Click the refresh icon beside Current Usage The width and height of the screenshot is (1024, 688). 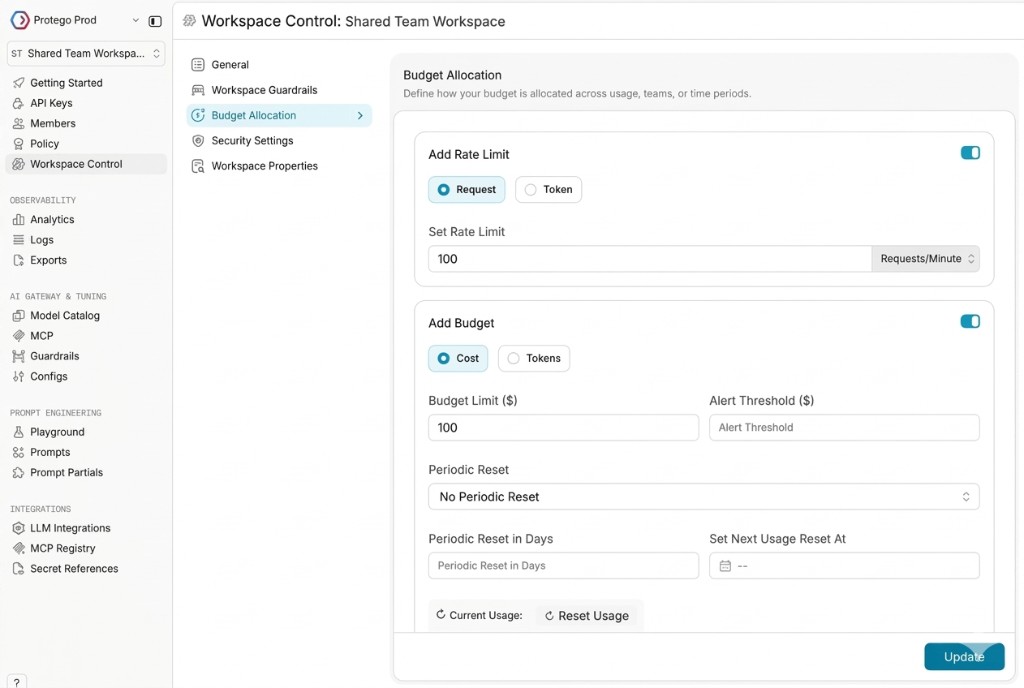click(x=441, y=614)
